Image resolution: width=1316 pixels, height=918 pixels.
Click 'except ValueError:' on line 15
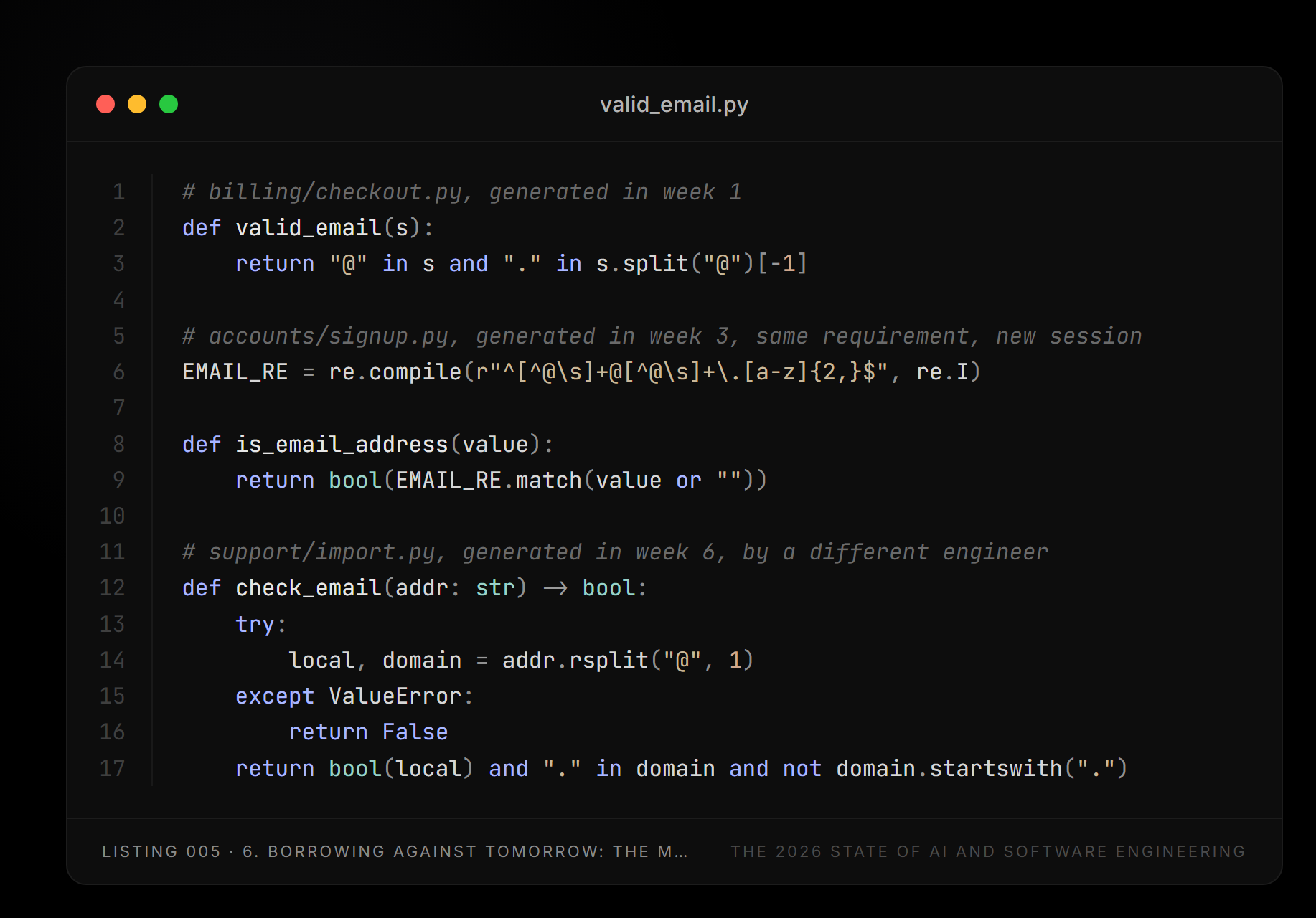tap(354, 696)
